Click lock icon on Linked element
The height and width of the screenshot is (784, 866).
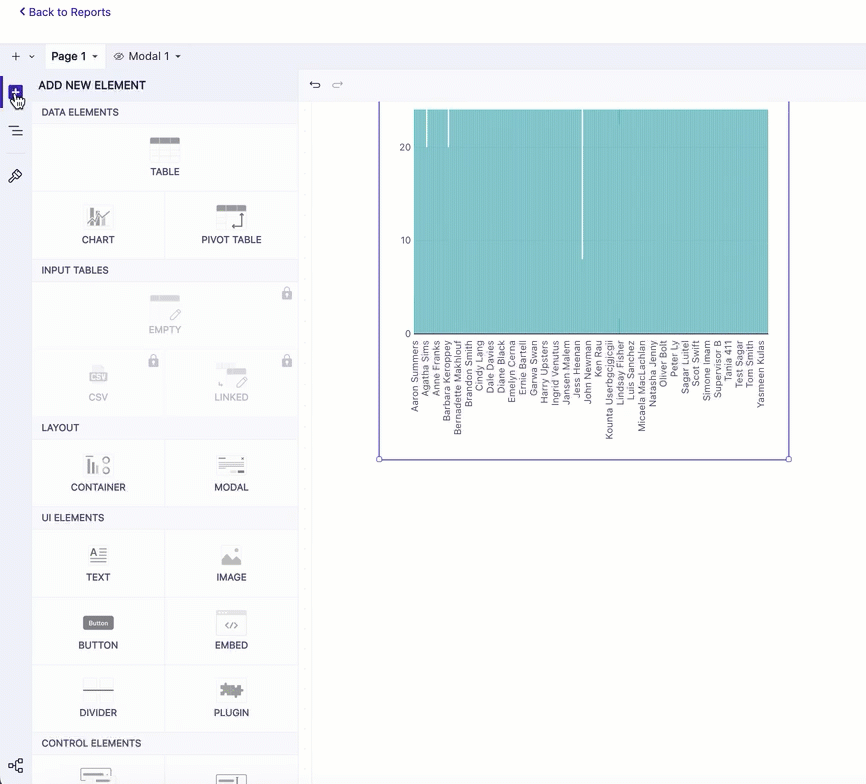pyautogui.click(x=287, y=361)
